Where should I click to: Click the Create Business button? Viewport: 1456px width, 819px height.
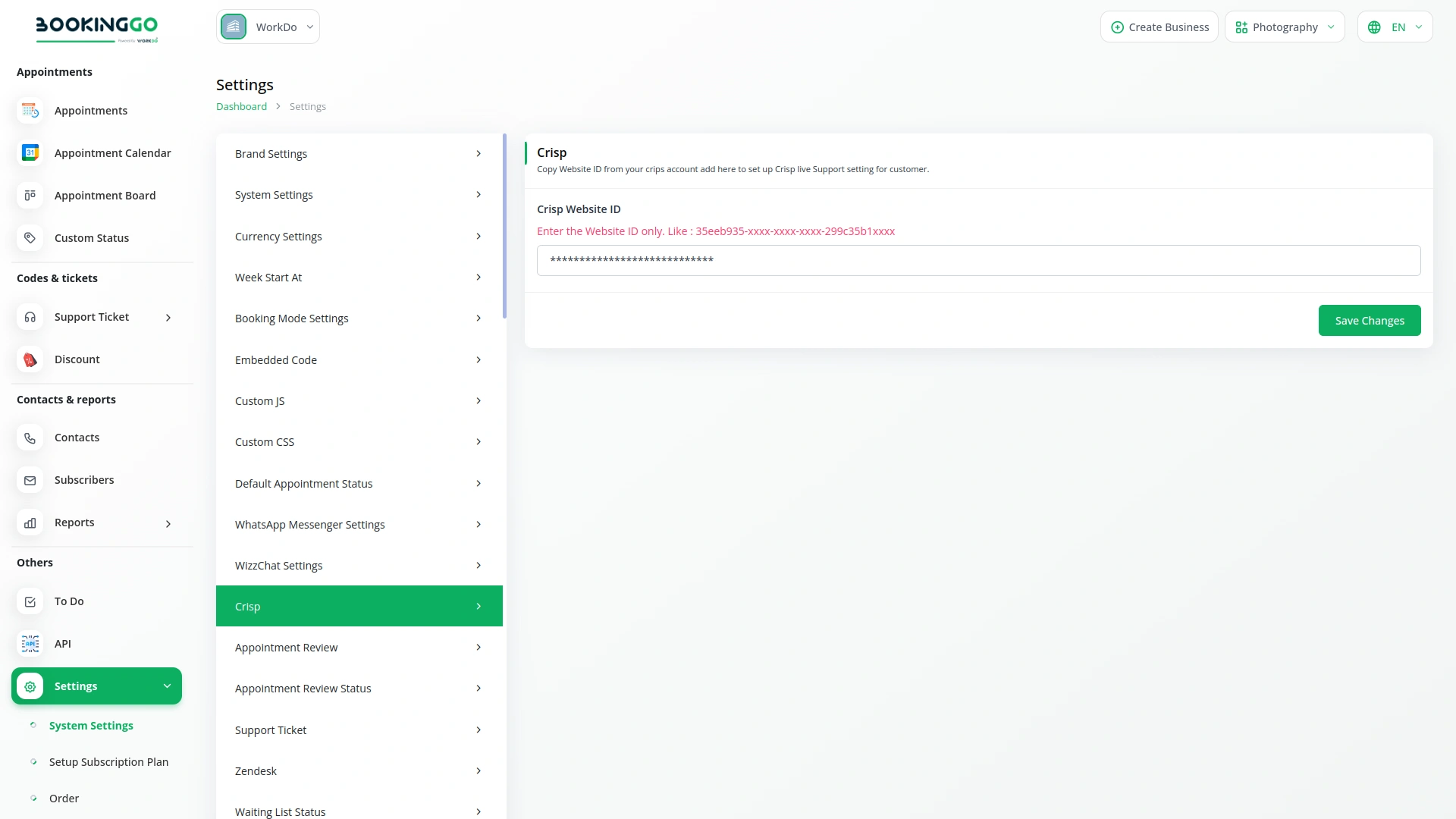1159,27
